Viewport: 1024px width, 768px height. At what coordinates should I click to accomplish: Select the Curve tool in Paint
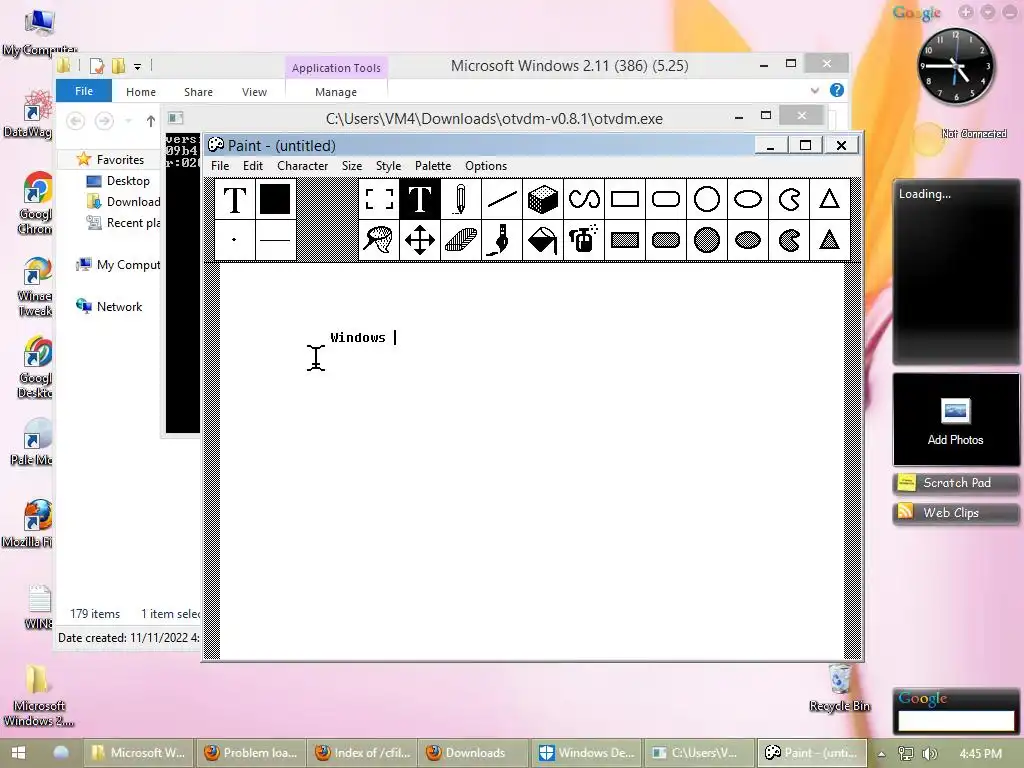[x=584, y=199]
